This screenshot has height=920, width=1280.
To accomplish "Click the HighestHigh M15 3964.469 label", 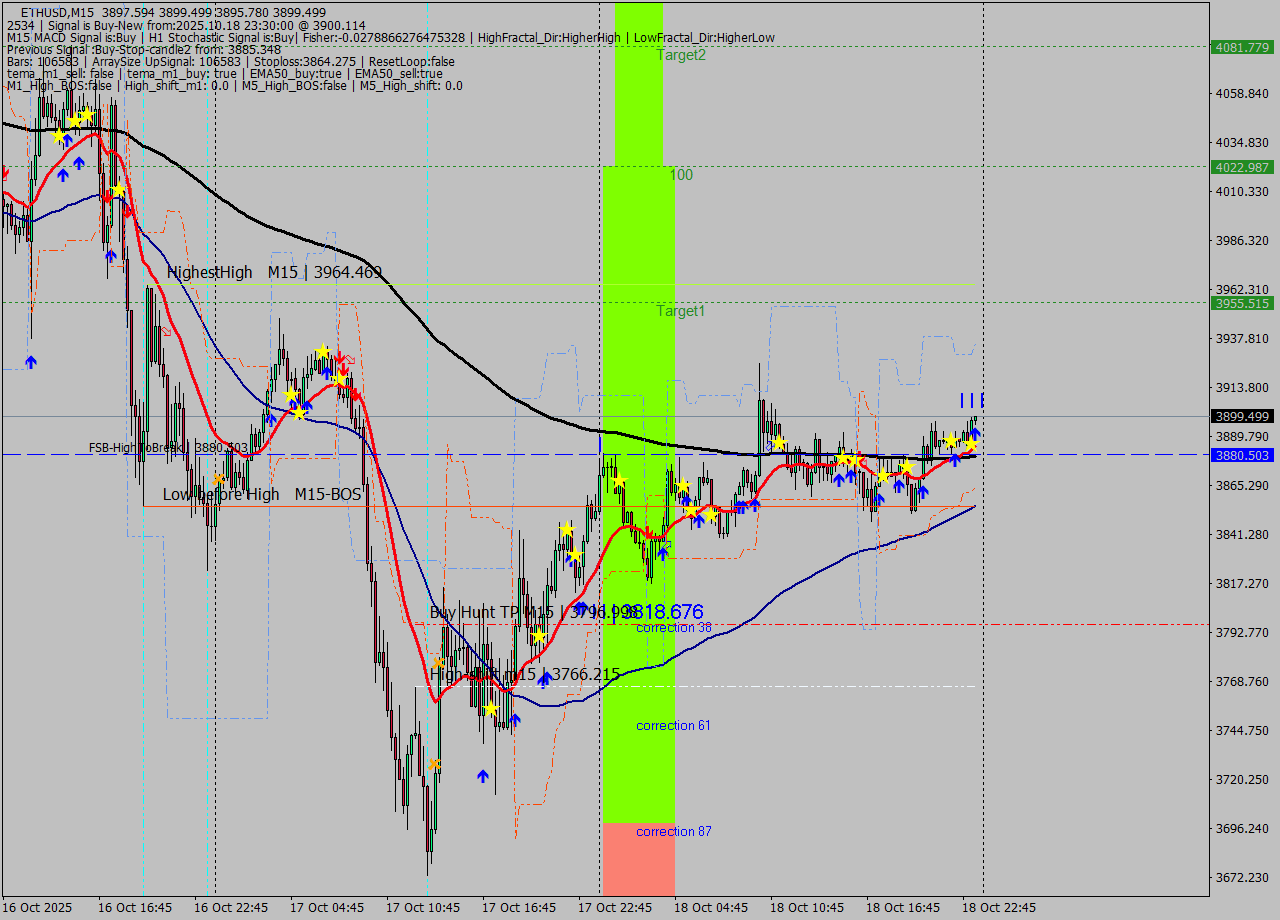I will (x=274, y=272).
